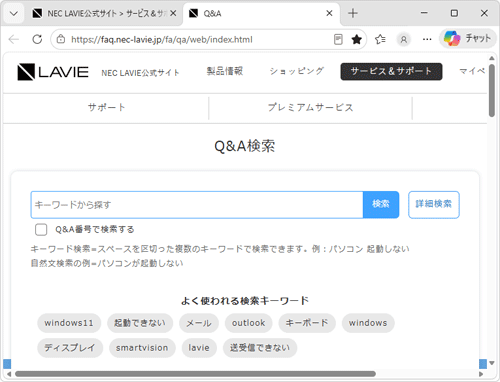Click the back arrow in the browser
This screenshot has width=500, height=382.
14,39
